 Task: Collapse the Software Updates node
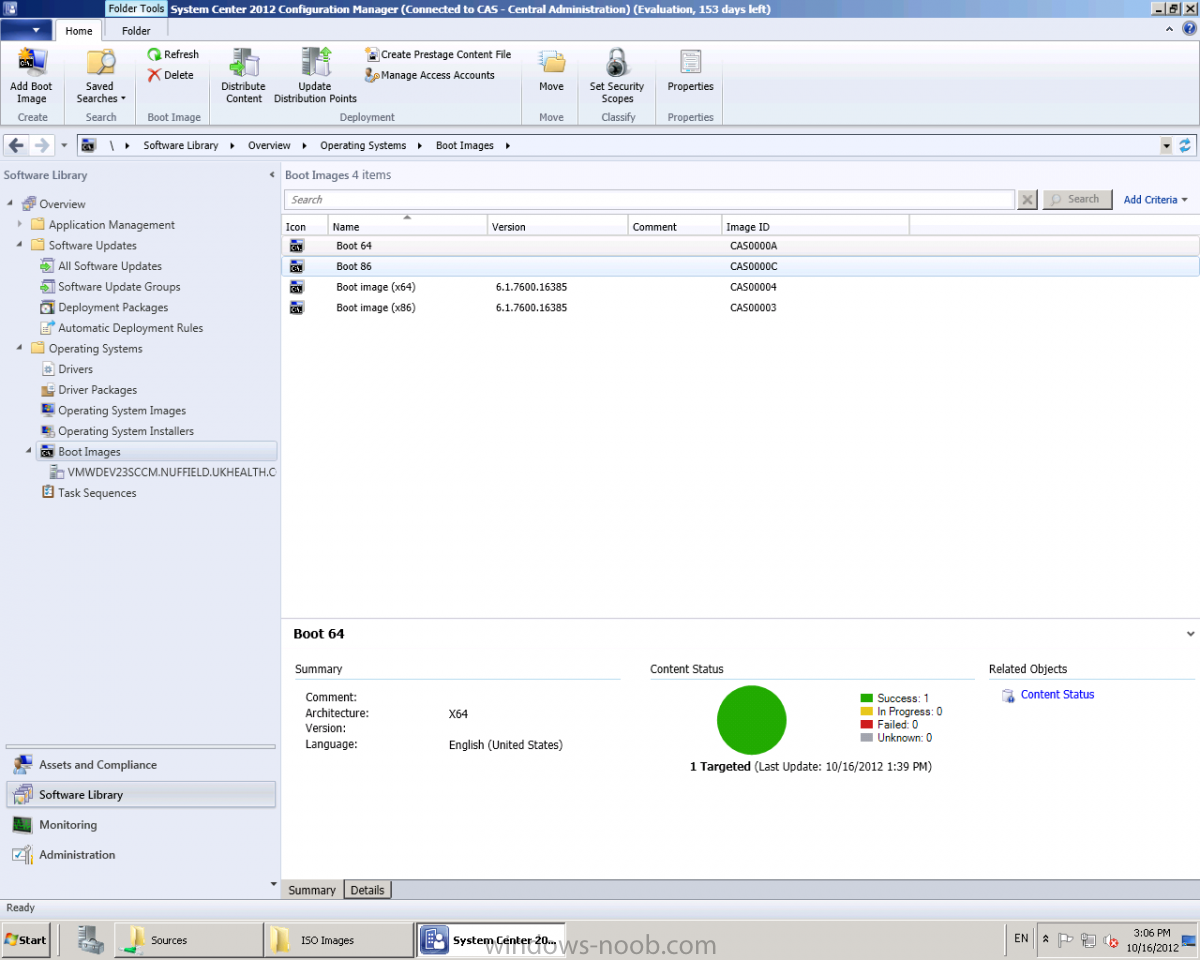[x=19, y=245]
